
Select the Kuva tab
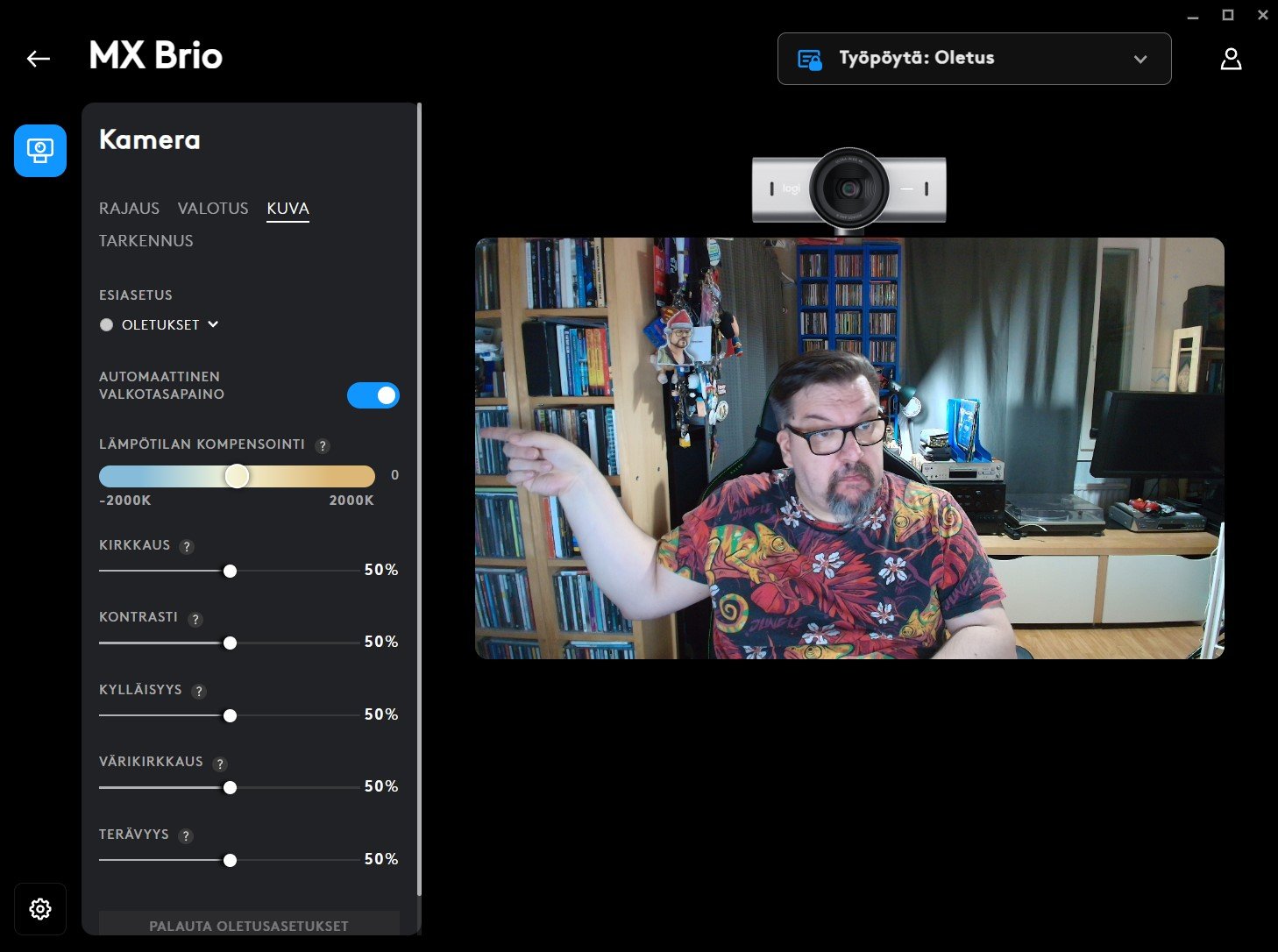tap(288, 209)
